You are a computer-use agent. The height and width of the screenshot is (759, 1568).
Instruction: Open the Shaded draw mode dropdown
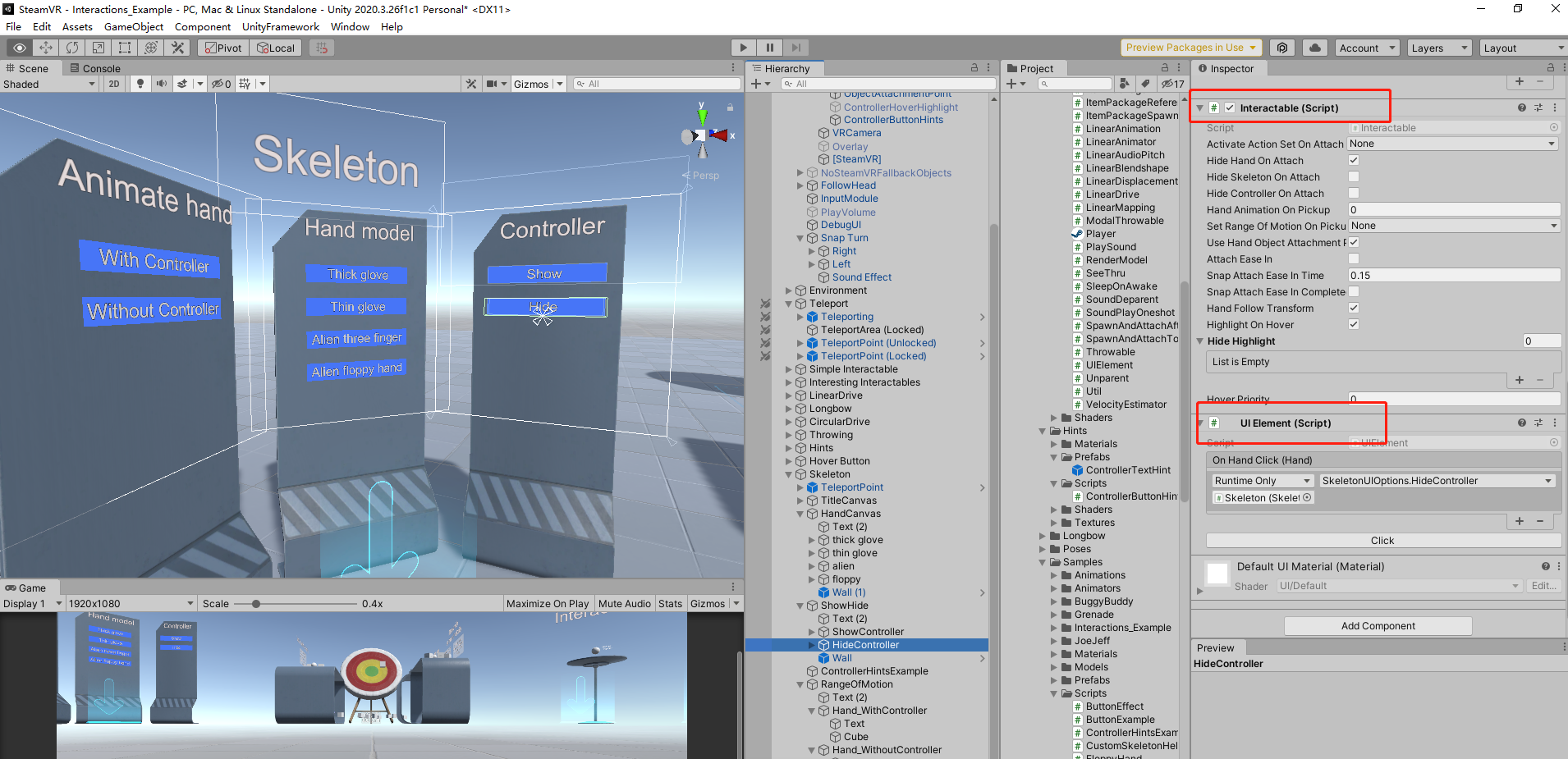tap(49, 84)
